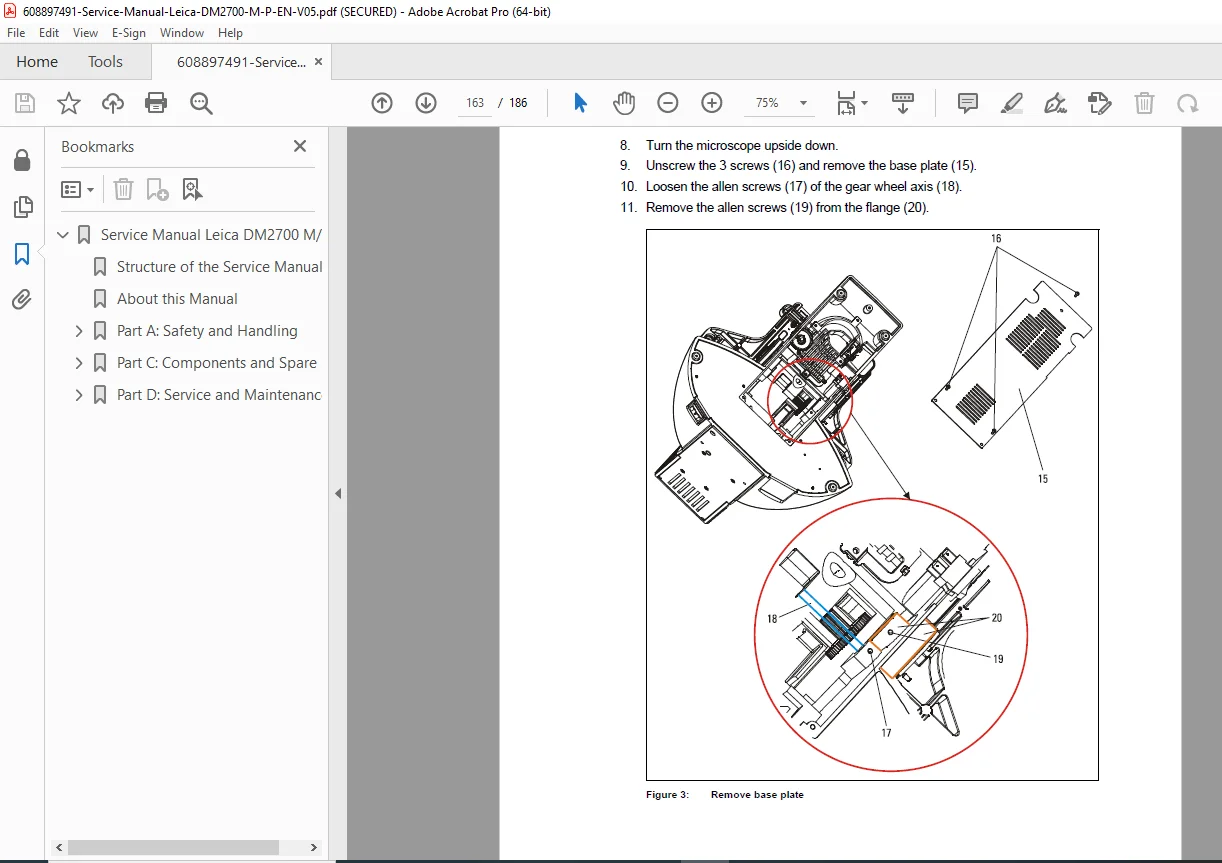Select Service Manual Leica DM2700 bookmark
The image size is (1222, 863).
point(211,235)
